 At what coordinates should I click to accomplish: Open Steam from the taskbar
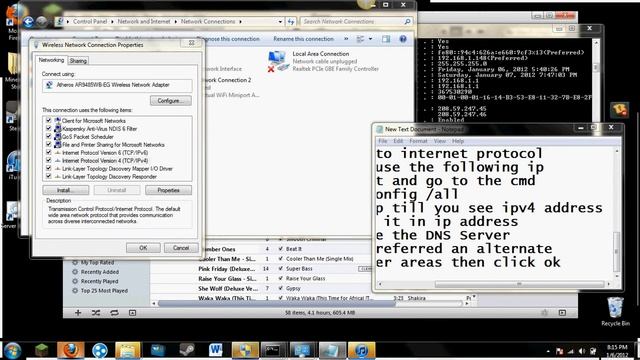[x=187, y=350]
